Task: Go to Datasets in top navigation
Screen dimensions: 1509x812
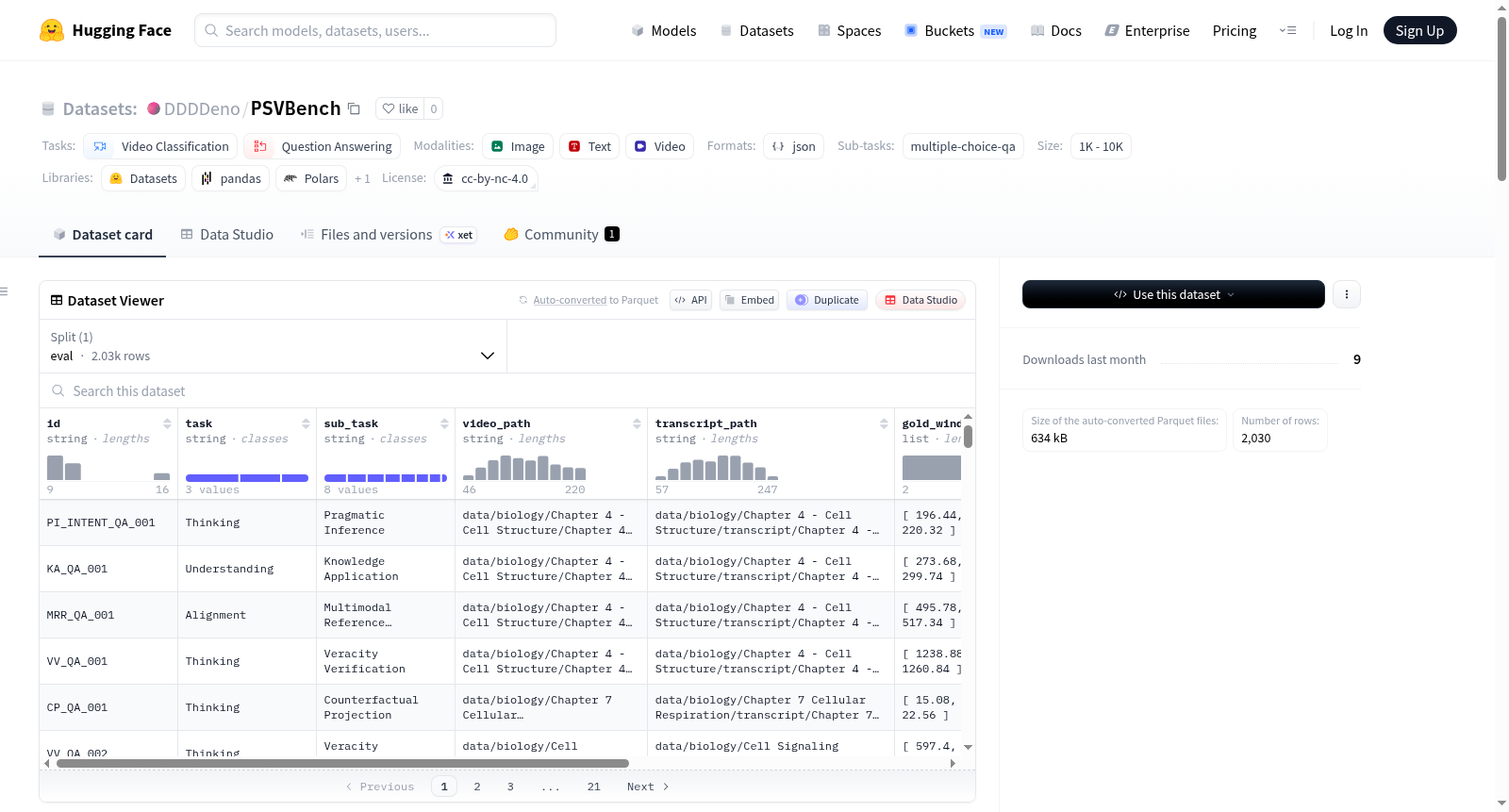Action: pyautogui.click(x=757, y=30)
